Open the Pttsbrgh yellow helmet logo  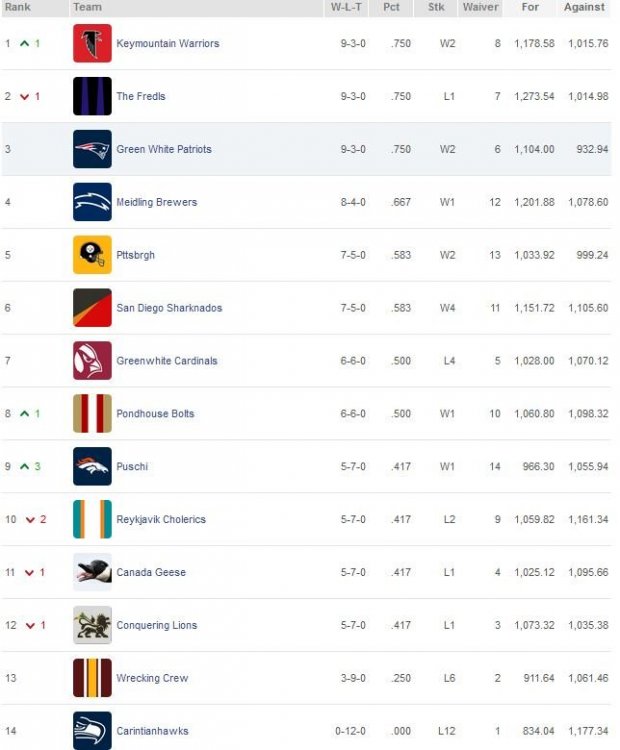pyautogui.click(x=92, y=255)
